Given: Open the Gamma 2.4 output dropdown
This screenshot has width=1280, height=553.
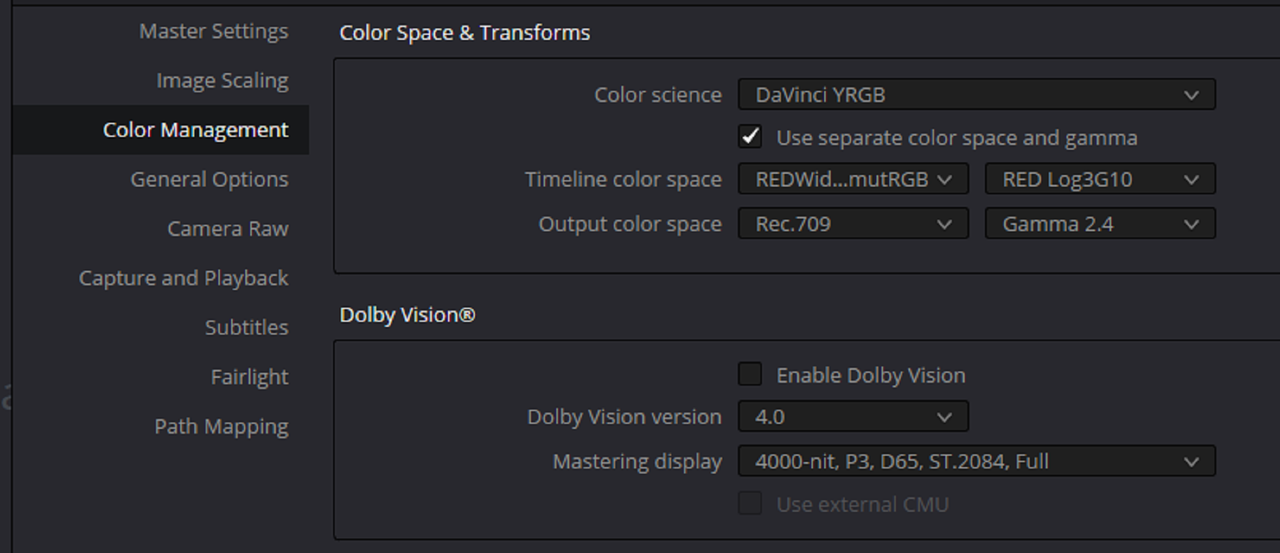Looking at the screenshot, I should [x=1100, y=224].
